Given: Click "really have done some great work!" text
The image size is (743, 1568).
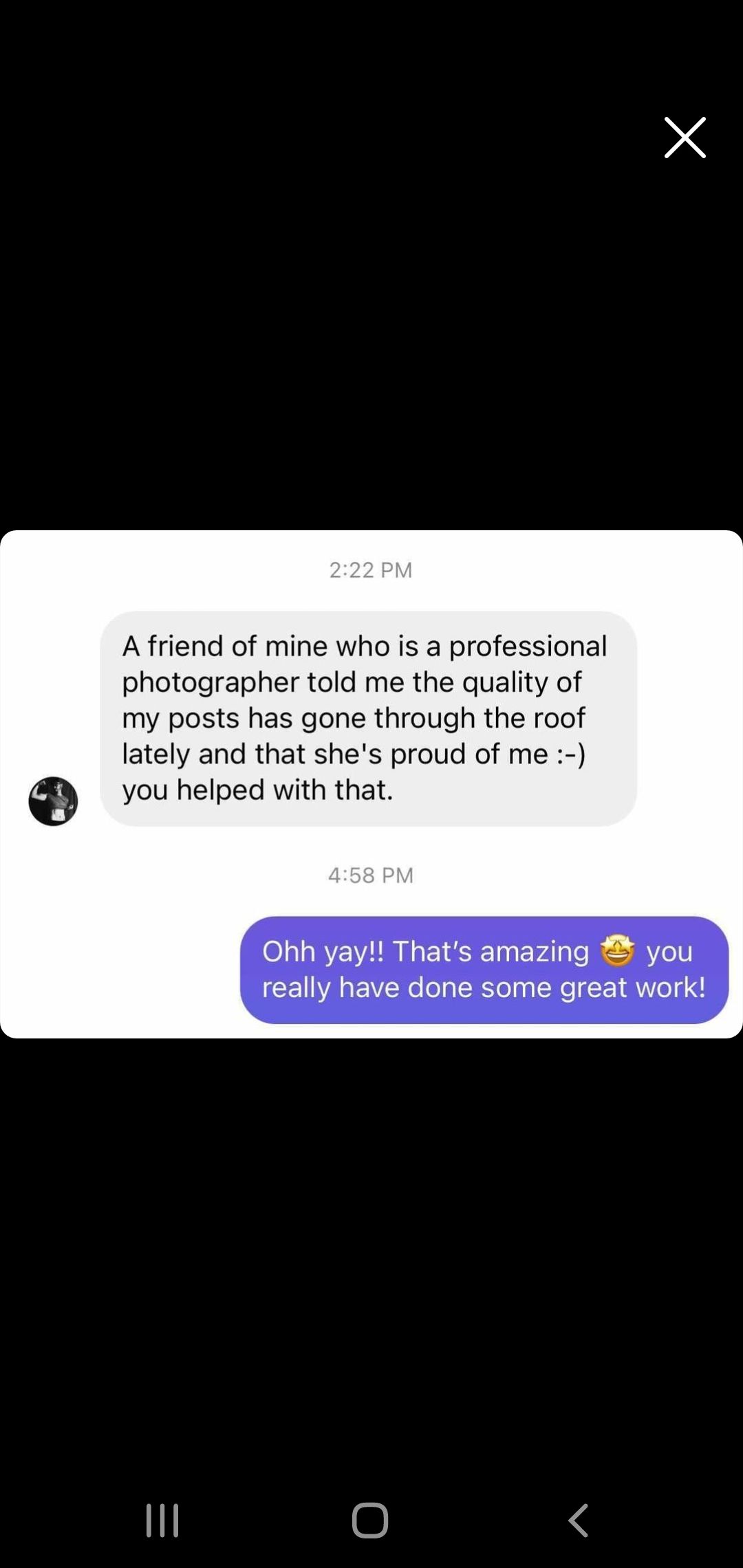Looking at the screenshot, I should (x=484, y=988).
